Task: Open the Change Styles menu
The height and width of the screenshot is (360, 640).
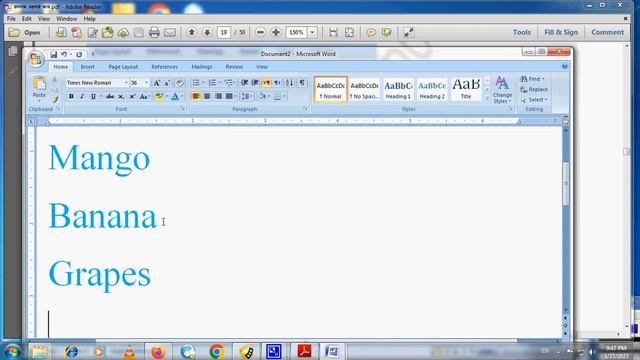Action: 502,90
